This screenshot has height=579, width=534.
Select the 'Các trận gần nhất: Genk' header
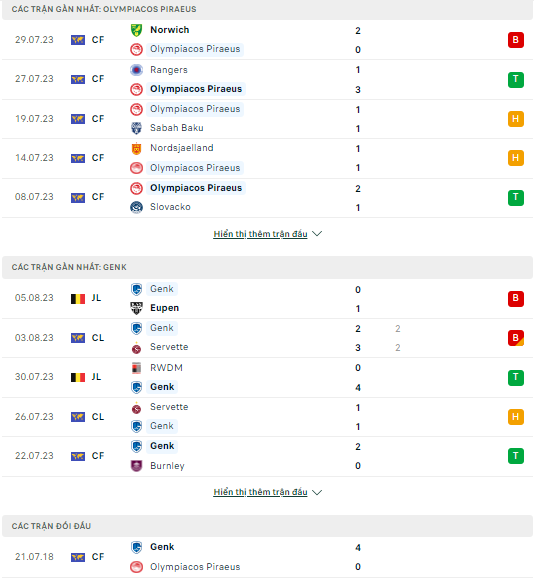(x=267, y=267)
